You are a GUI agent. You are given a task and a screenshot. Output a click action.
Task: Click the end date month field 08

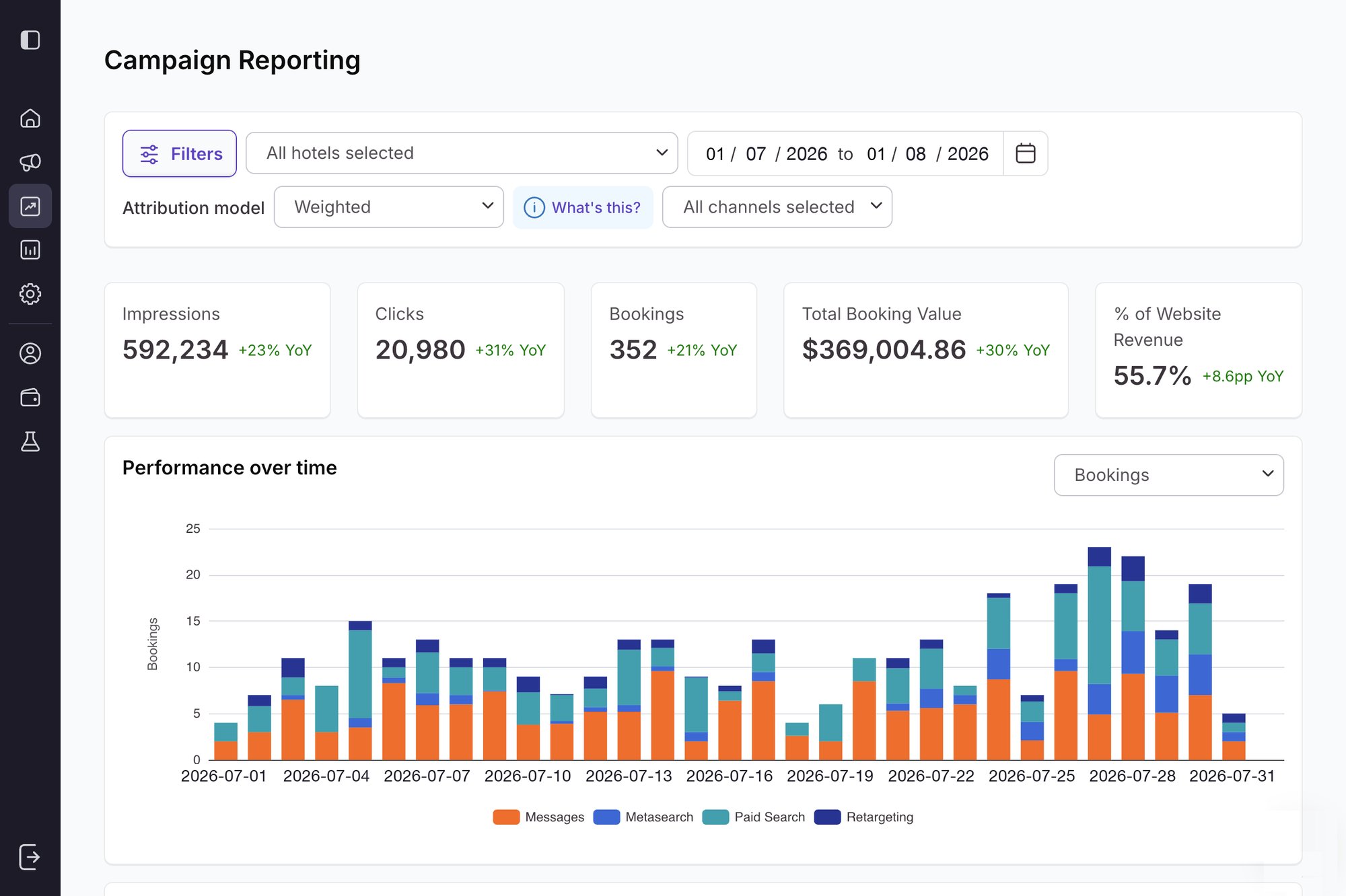[915, 154]
